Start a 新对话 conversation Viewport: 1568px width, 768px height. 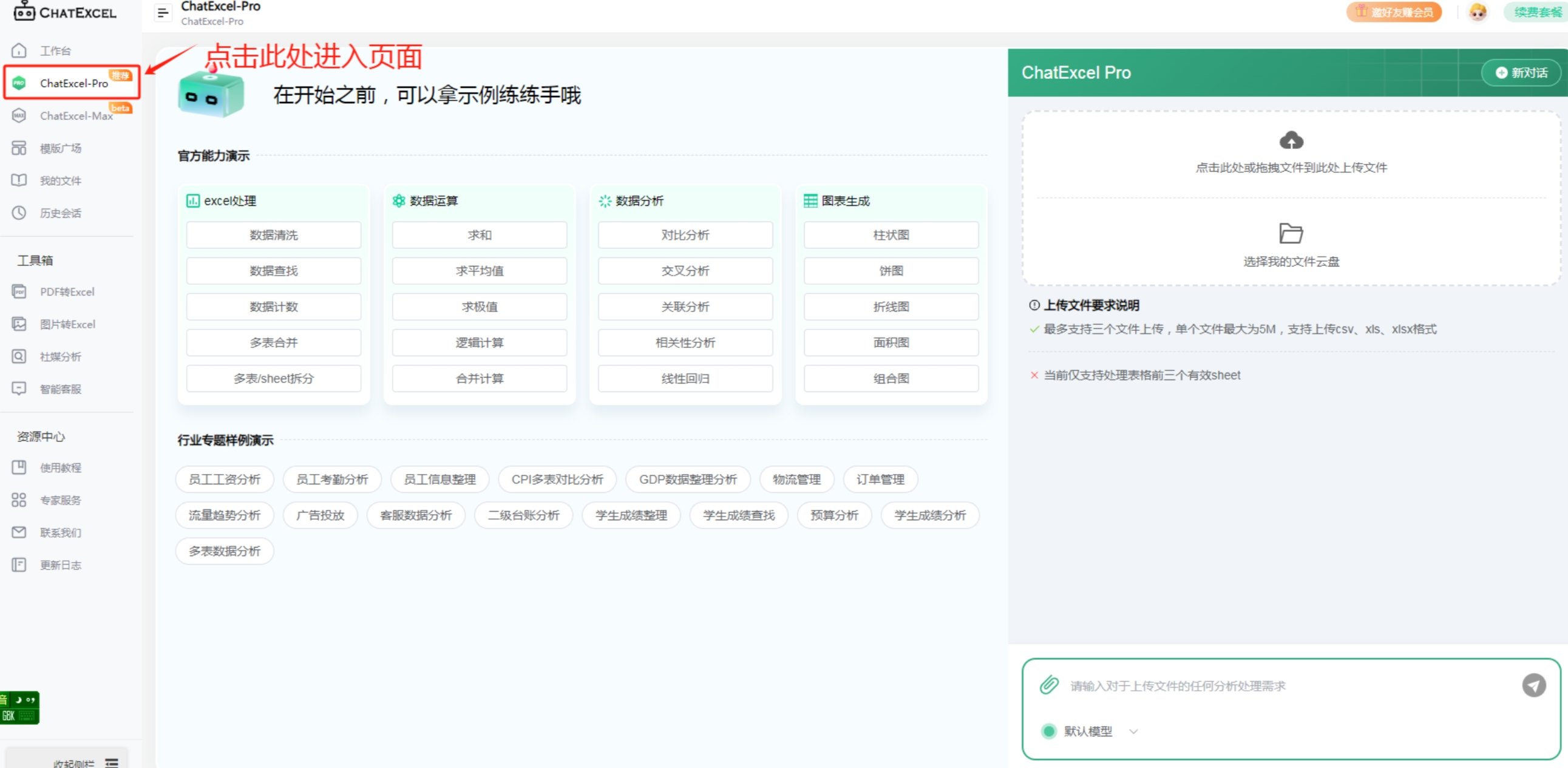click(1521, 72)
